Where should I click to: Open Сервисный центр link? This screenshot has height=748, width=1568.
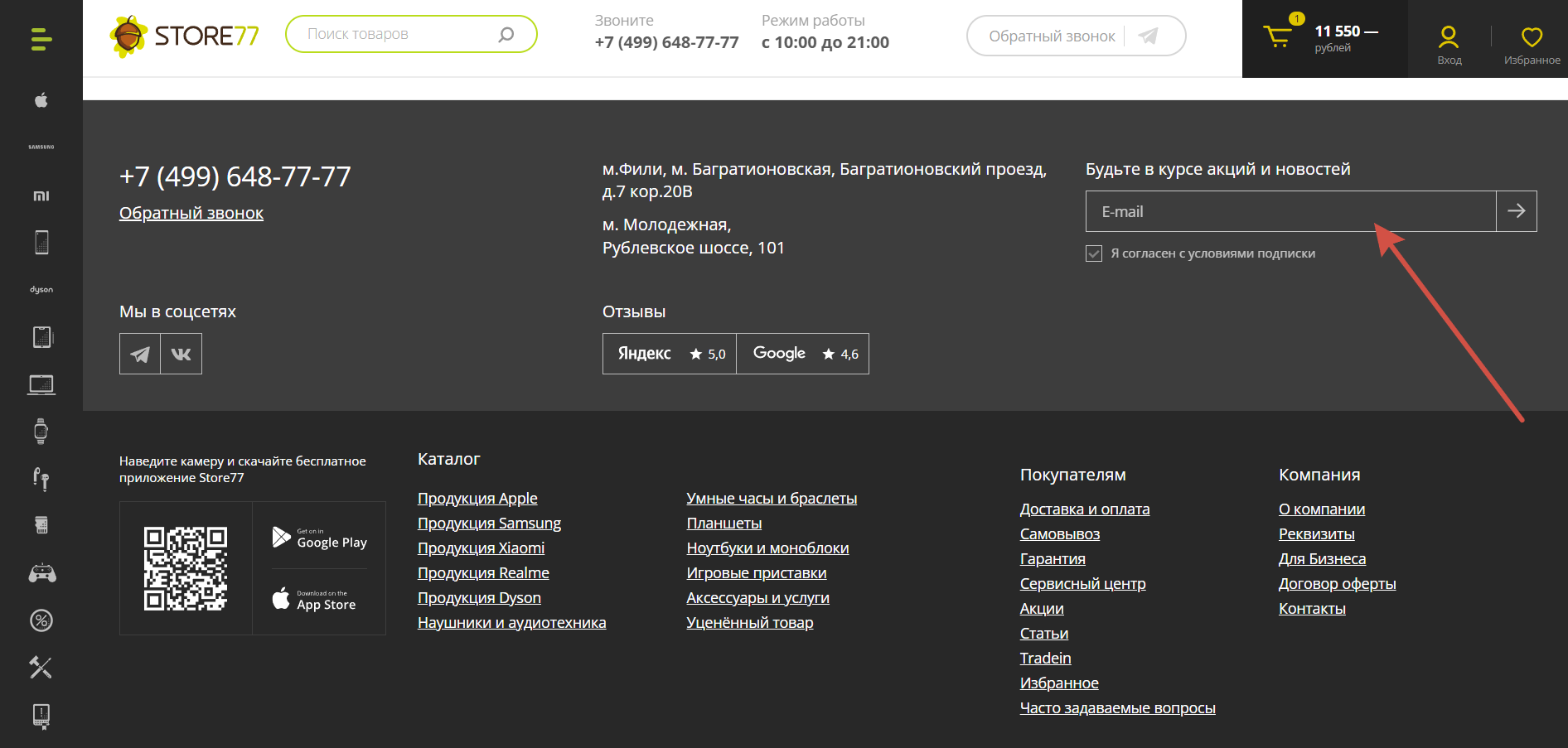click(x=1082, y=584)
